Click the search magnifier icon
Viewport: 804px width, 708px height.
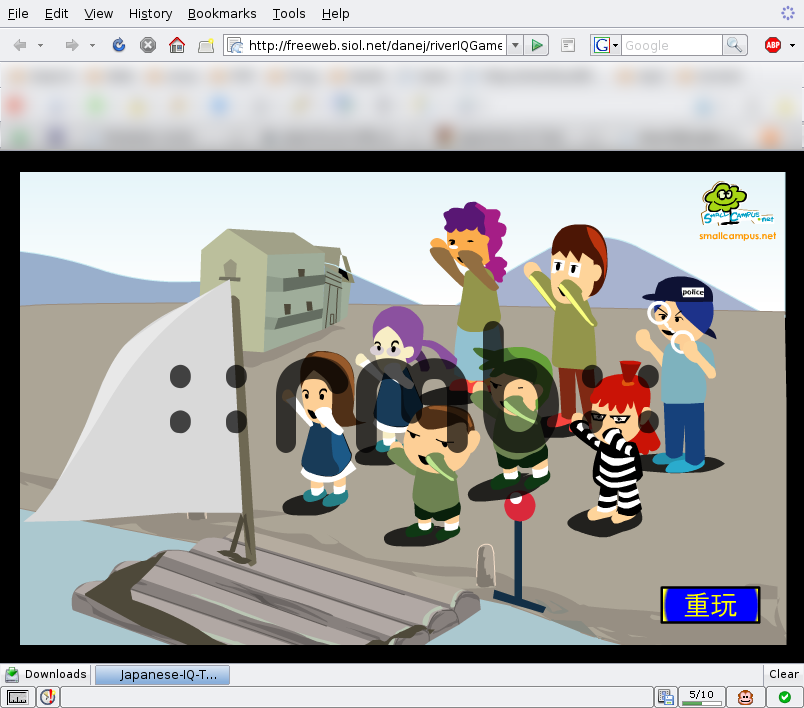(x=735, y=45)
